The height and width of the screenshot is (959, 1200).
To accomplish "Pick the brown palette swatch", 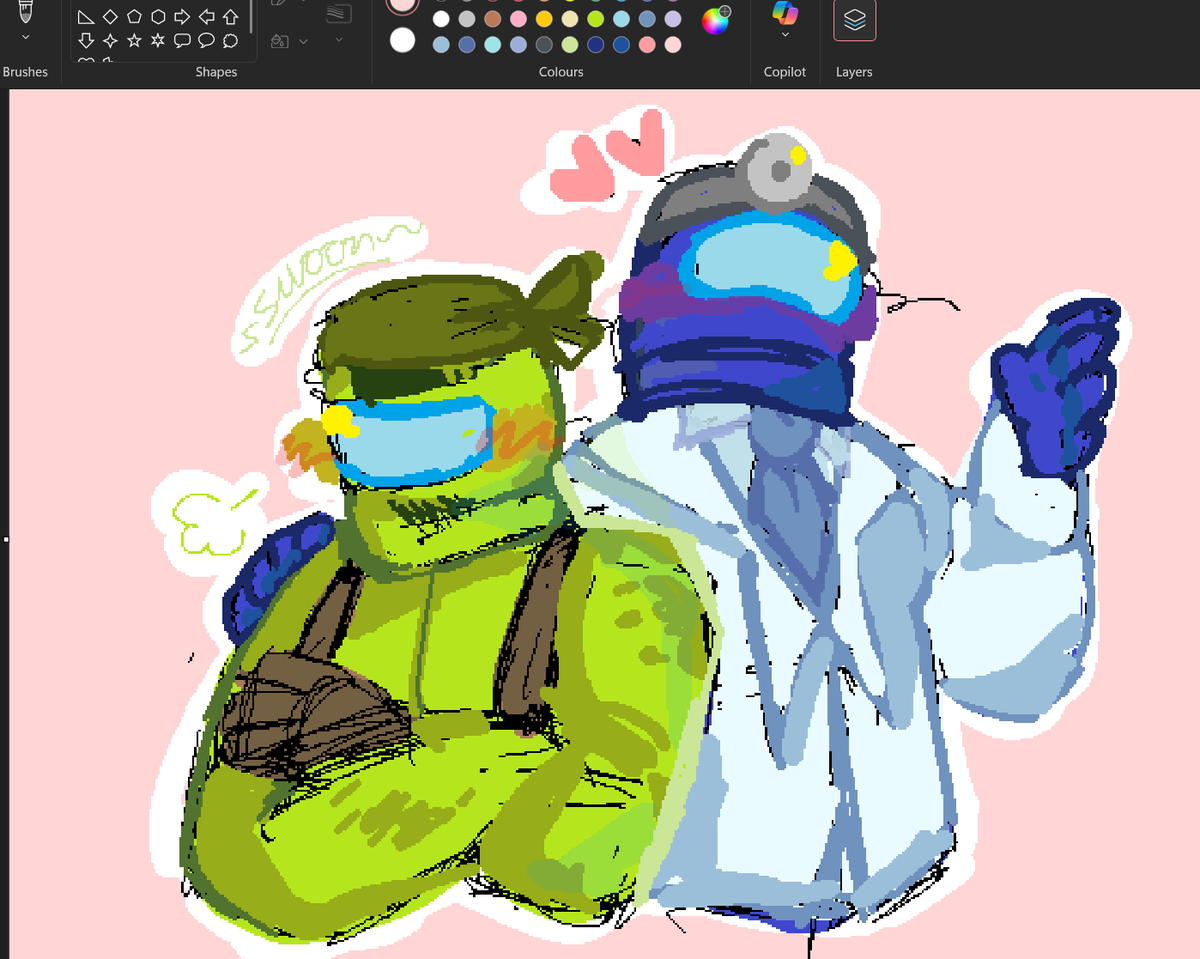I will (493, 19).
